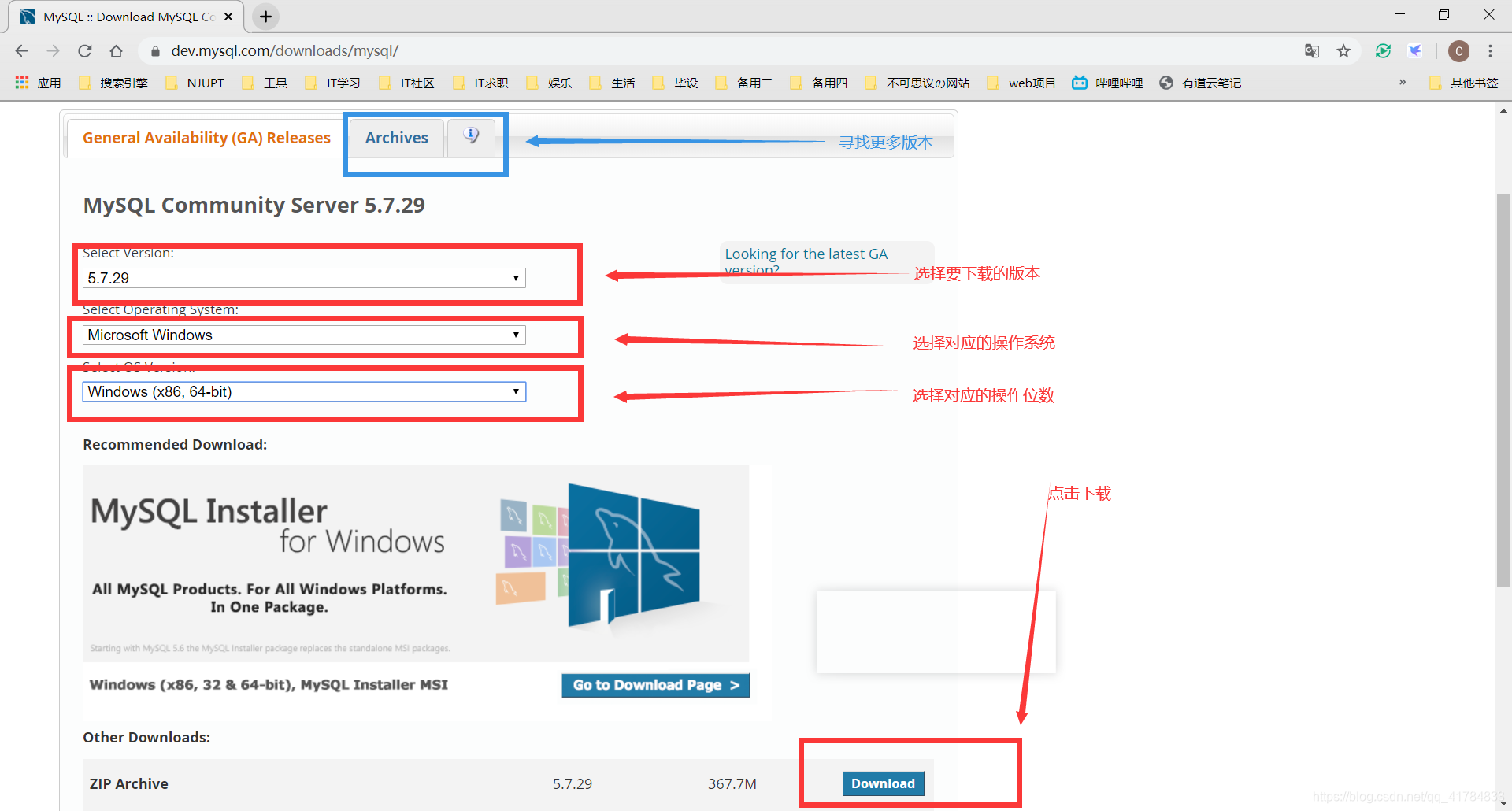The width and height of the screenshot is (1512, 811).
Task: Go back to previous page
Action: click(x=21, y=51)
